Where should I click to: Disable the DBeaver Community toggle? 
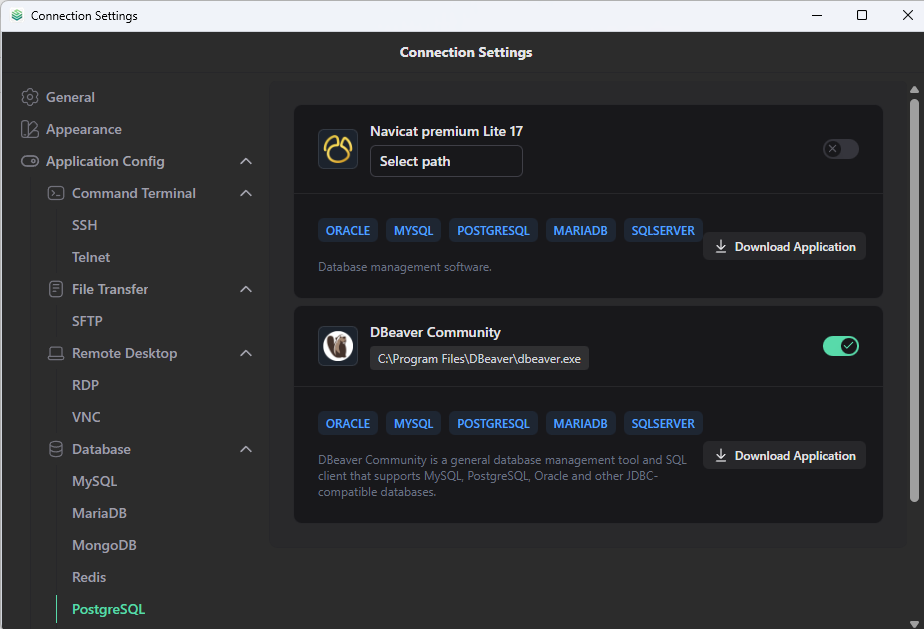[840, 346]
